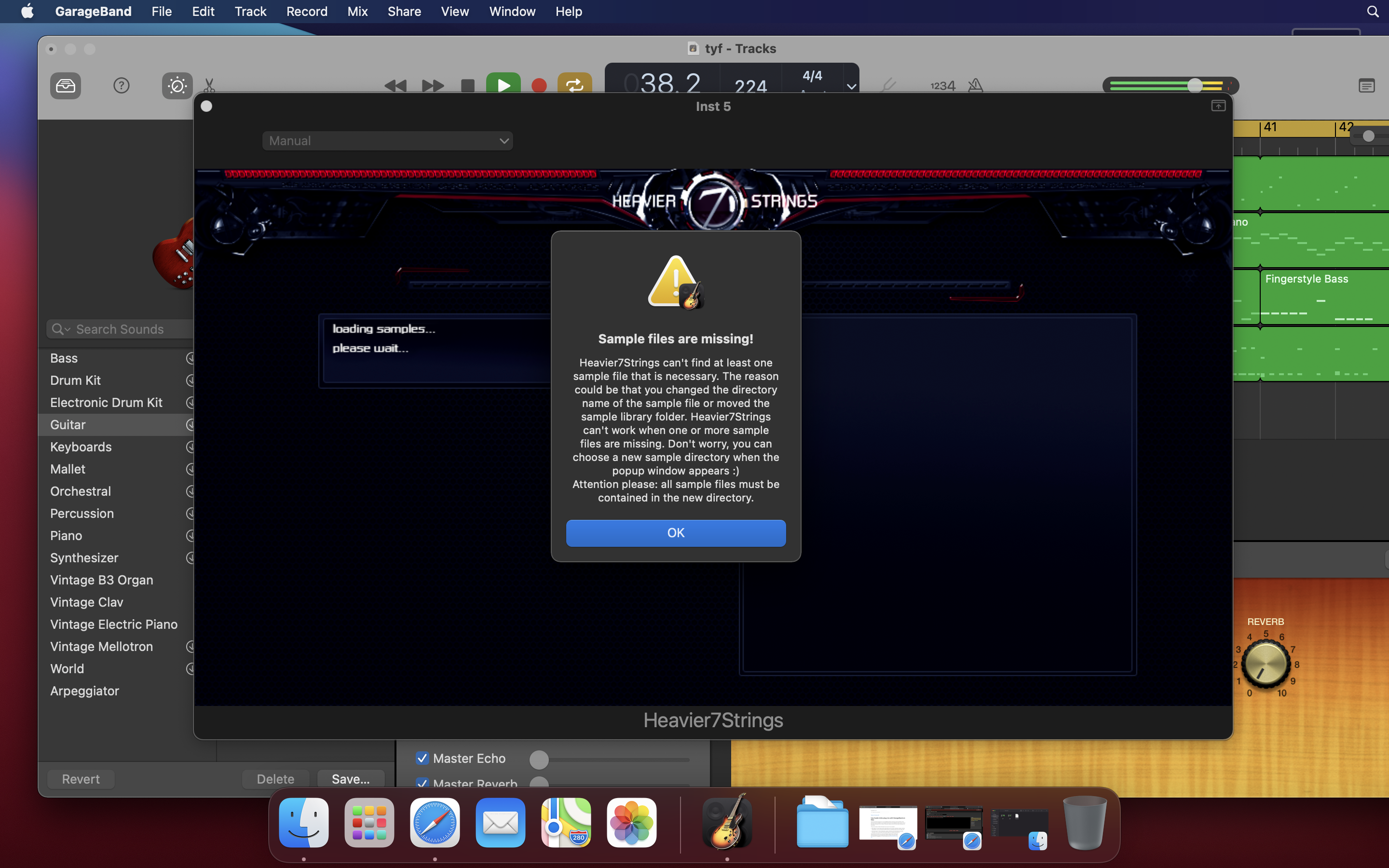The width and height of the screenshot is (1389, 868).
Task: Select Guitar category in sound browser
Action: click(67, 424)
